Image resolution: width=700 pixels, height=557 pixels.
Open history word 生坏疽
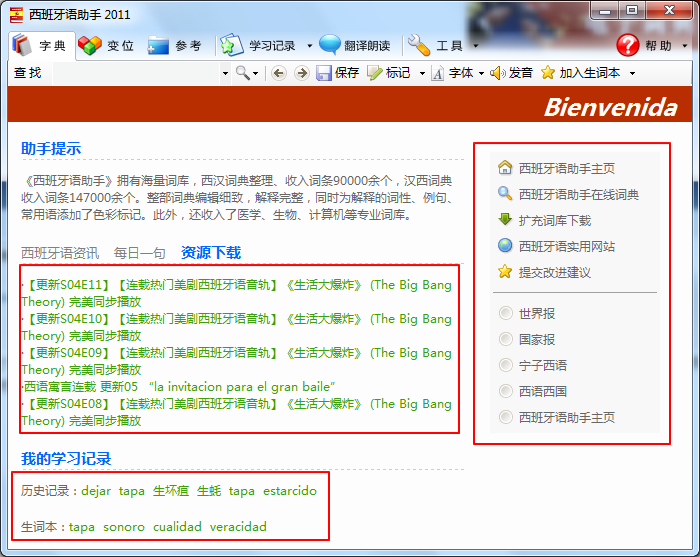tap(171, 491)
